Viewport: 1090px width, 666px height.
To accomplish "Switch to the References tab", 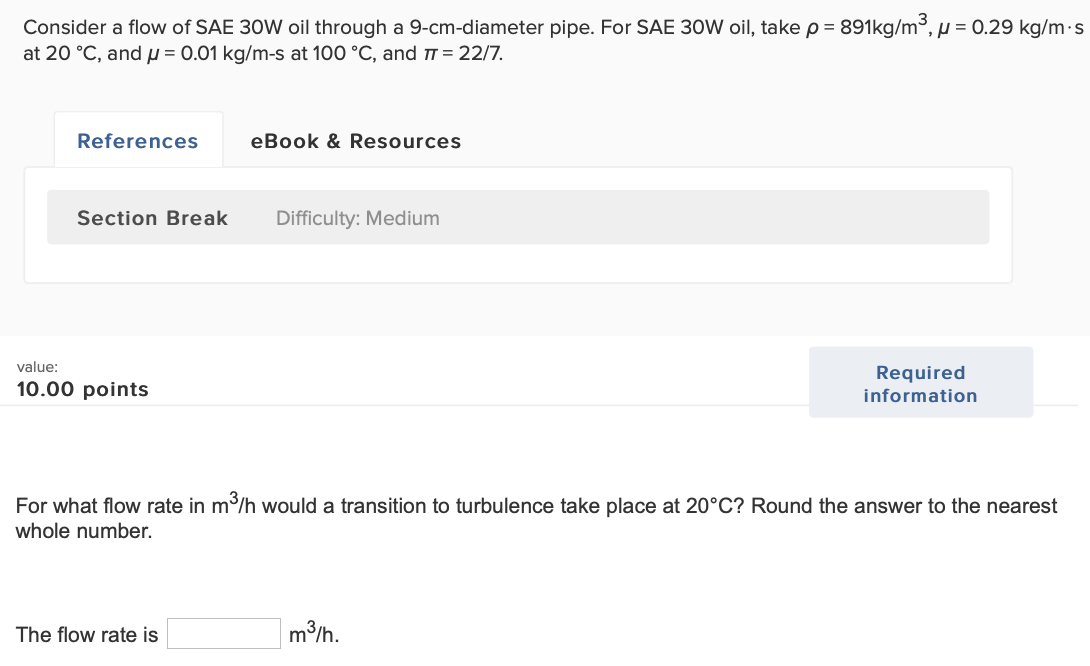I will pyautogui.click(x=137, y=141).
